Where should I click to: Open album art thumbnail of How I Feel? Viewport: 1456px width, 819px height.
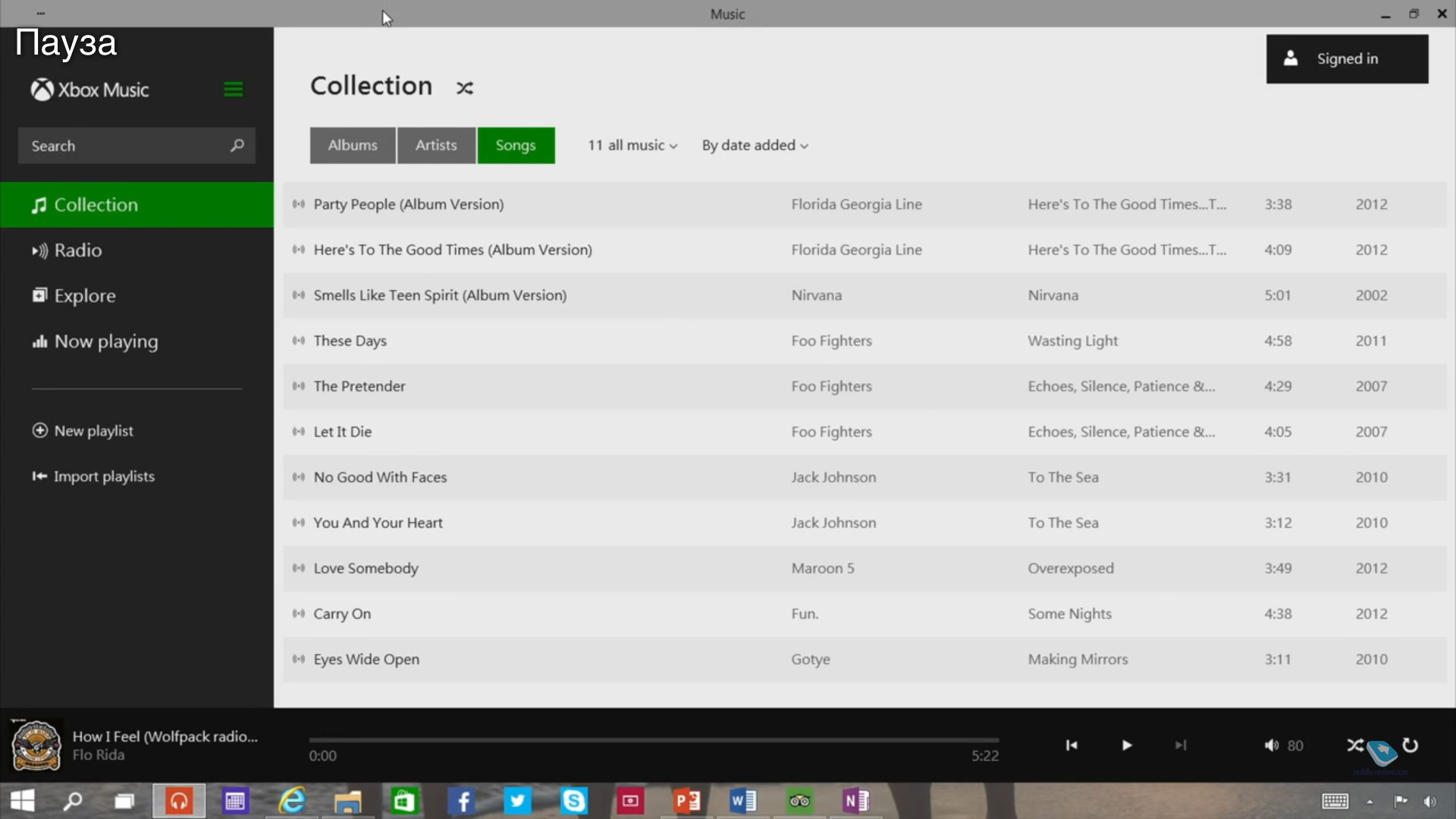tap(36, 746)
